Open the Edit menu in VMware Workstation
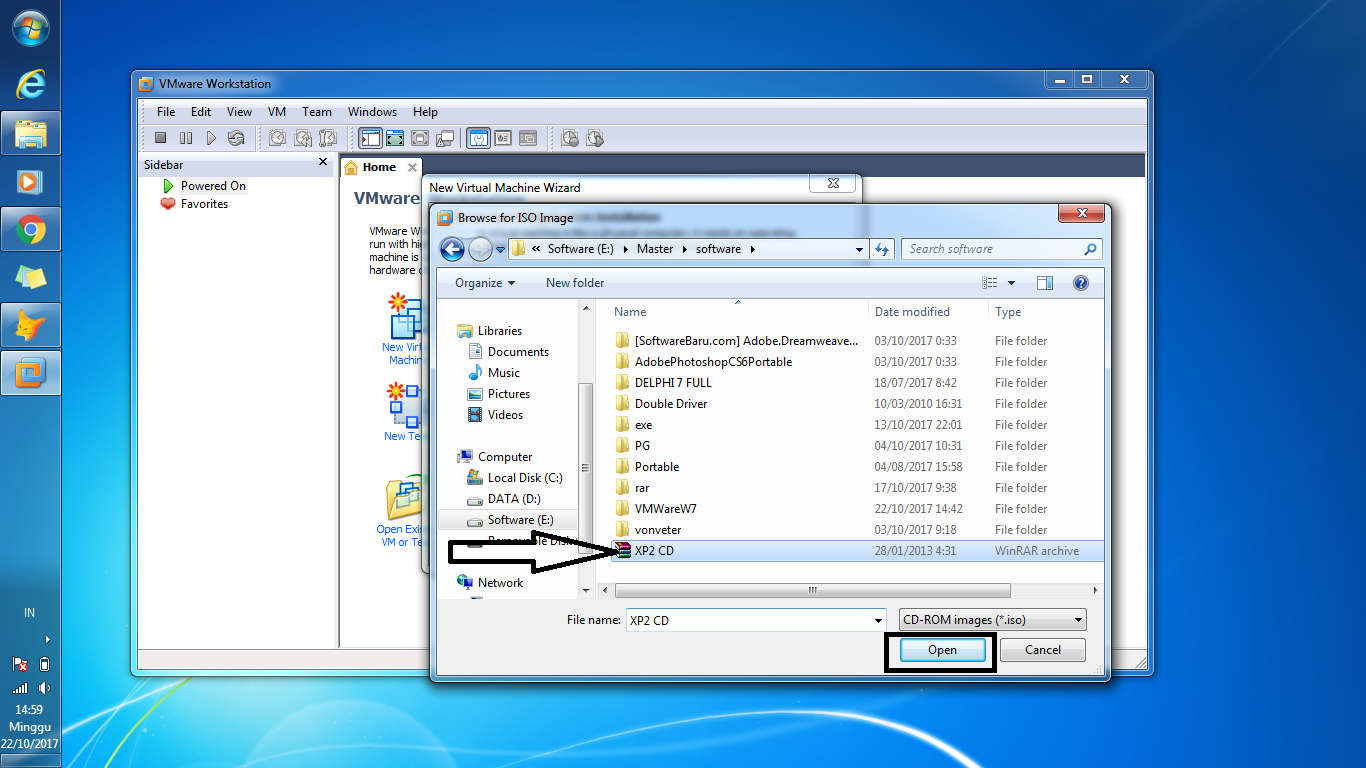The image size is (1366, 768). tap(201, 112)
